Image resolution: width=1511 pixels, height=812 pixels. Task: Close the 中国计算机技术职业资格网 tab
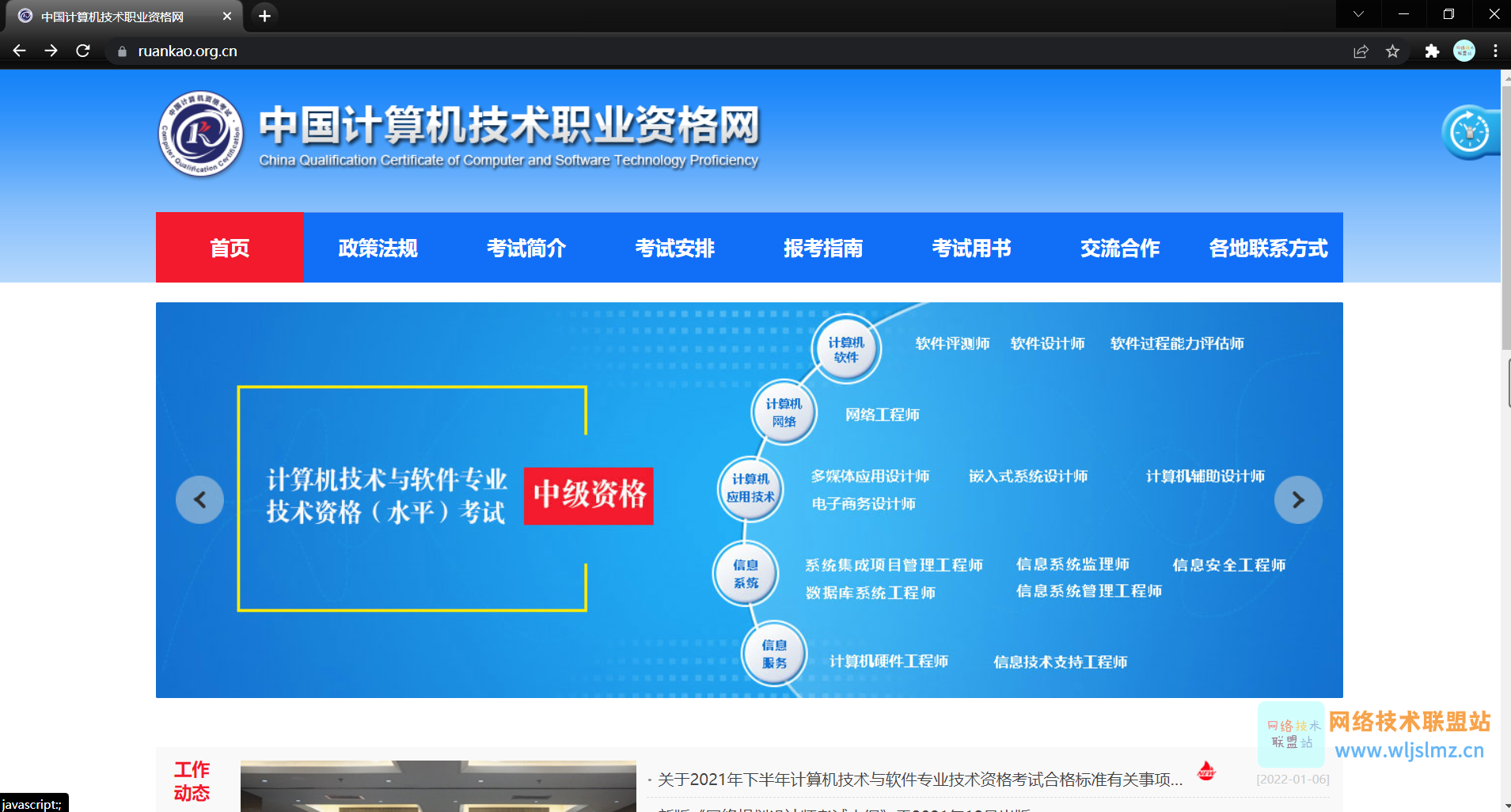coord(227,16)
